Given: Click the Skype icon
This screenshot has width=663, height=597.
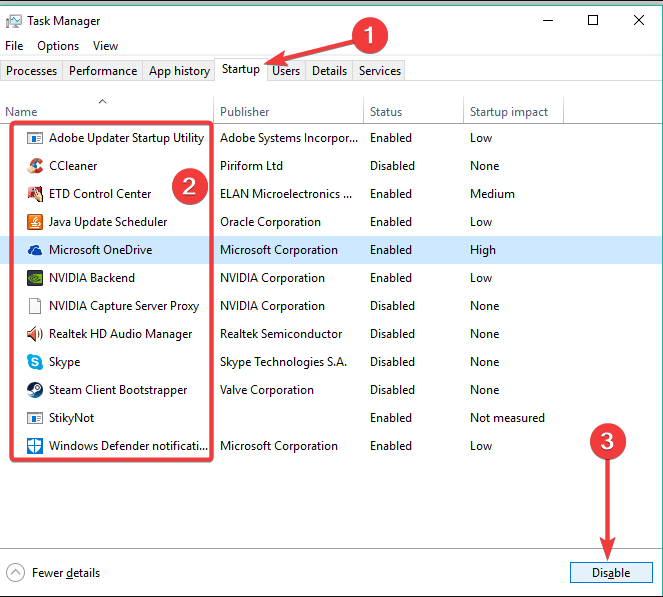Looking at the screenshot, I should 35,362.
